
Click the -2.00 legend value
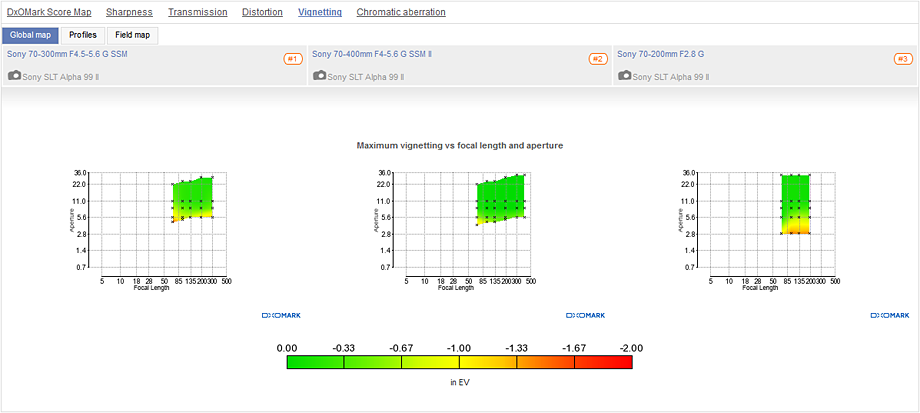click(631, 348)
